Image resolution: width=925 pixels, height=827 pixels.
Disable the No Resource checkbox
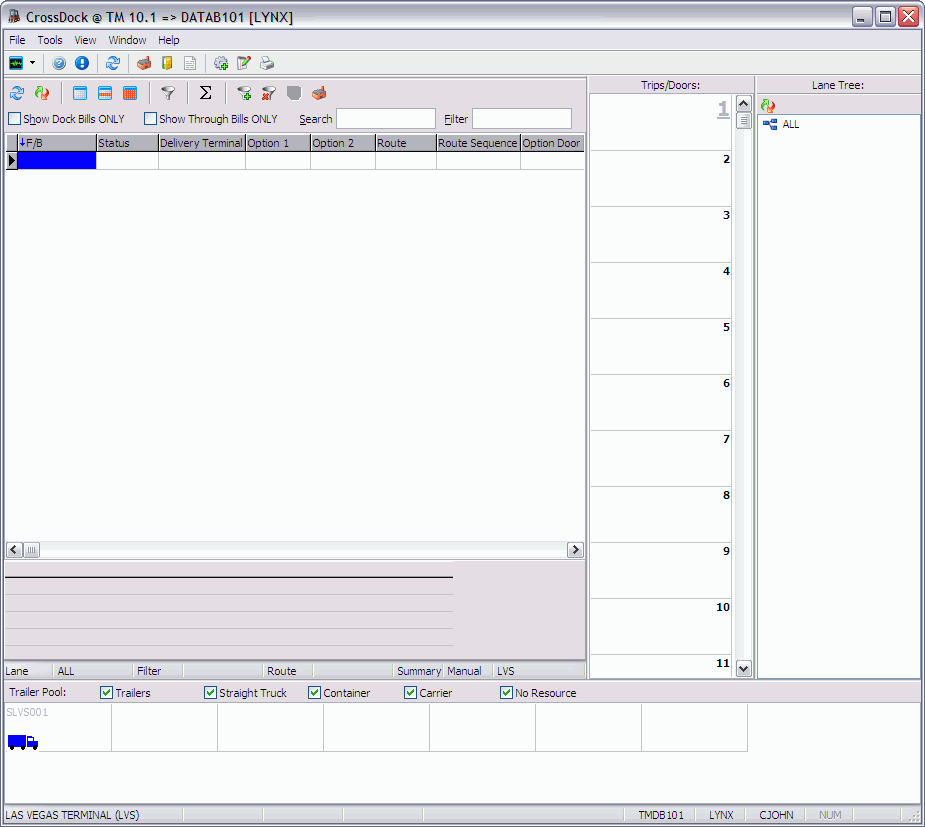(x=506, y=692)
